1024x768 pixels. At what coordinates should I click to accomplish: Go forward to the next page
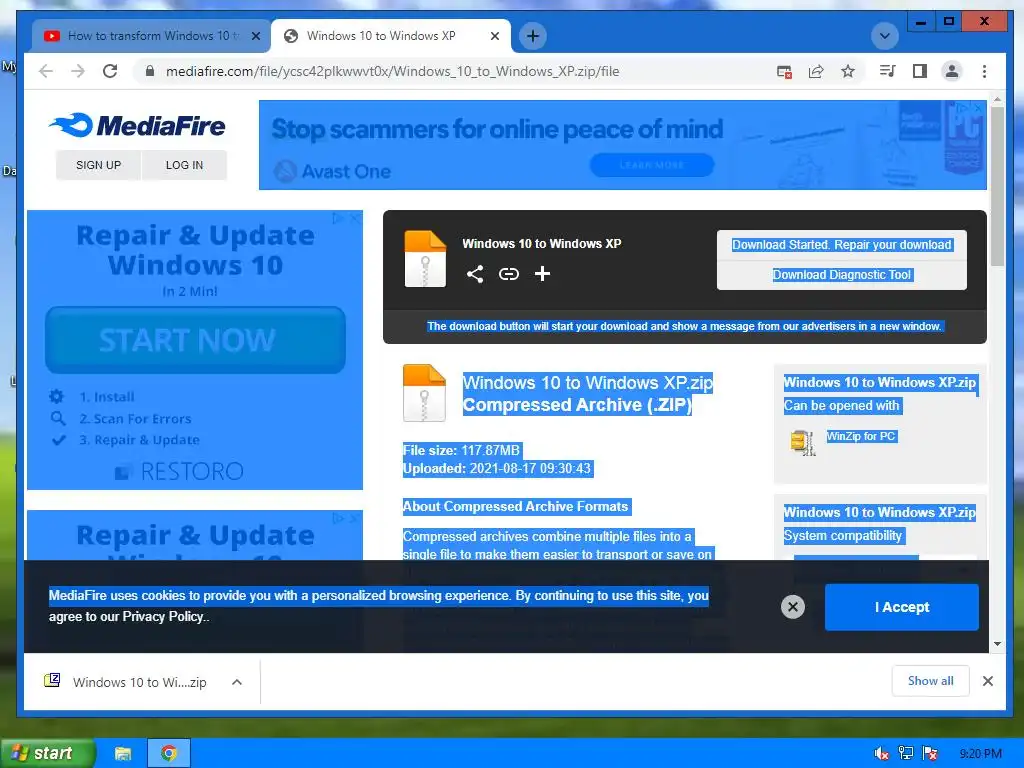point(78,71)
